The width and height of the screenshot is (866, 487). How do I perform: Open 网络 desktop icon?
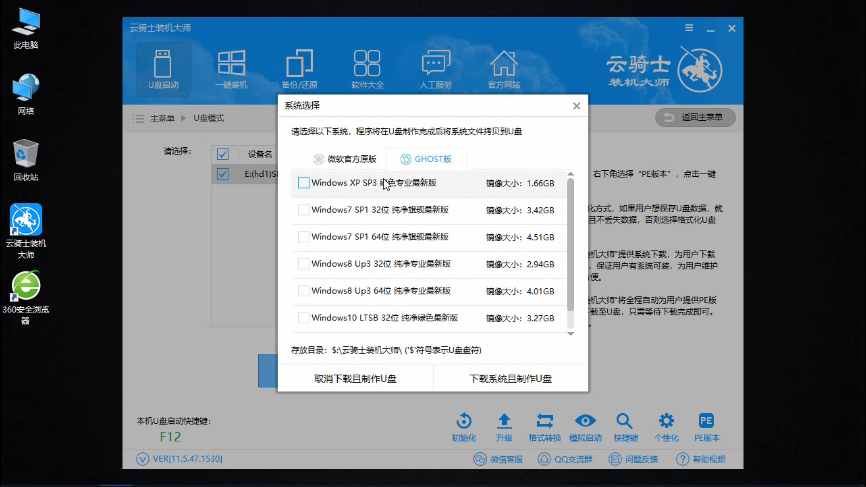(25, 94)
